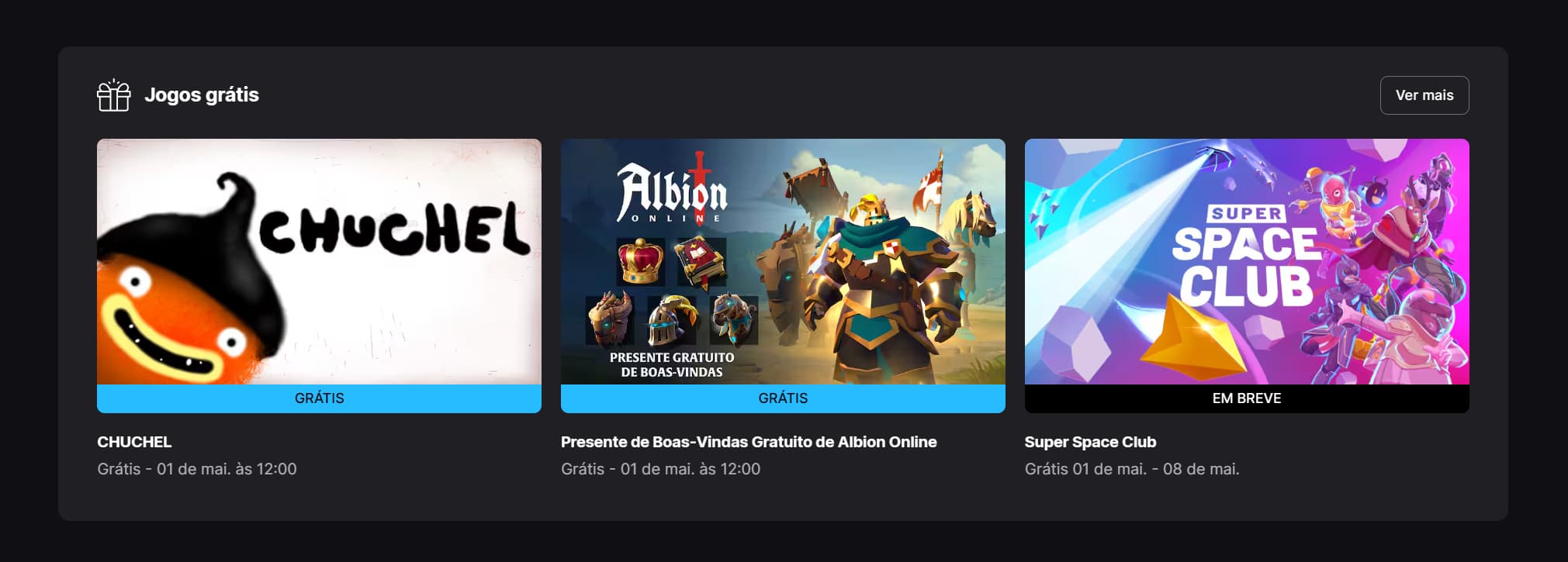Click CHUCHEL's free until 01 de mai. date text

[x=197, y=469]
